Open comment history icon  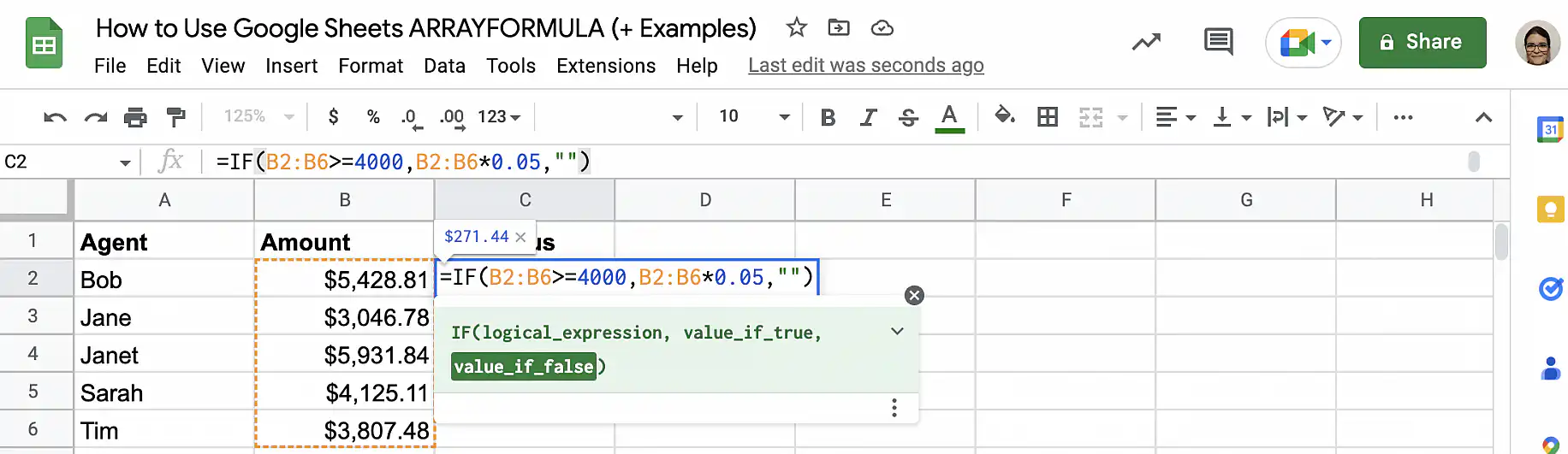pyautogui.click(x=1218, y=41)
